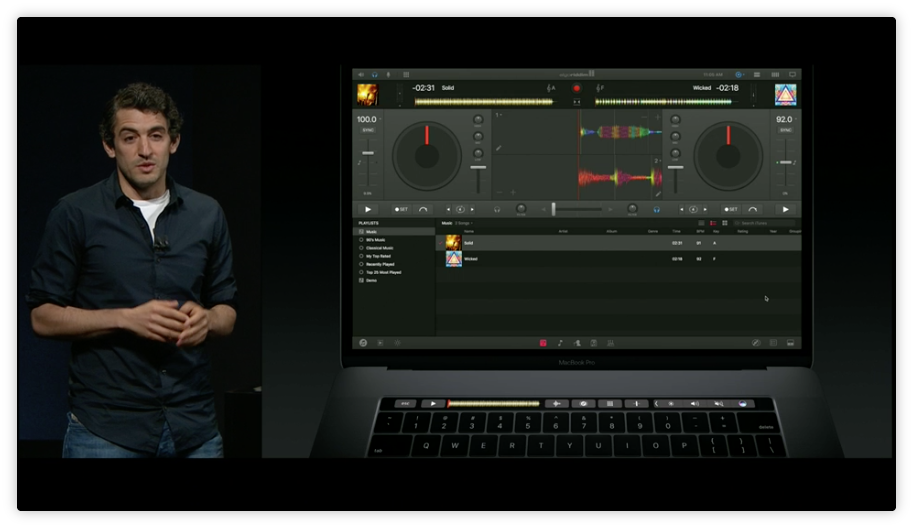Click the plus zoom icon on waveform 1
Image resolution: width=913 pixels, height=528 pixels.
pos(658,117)
